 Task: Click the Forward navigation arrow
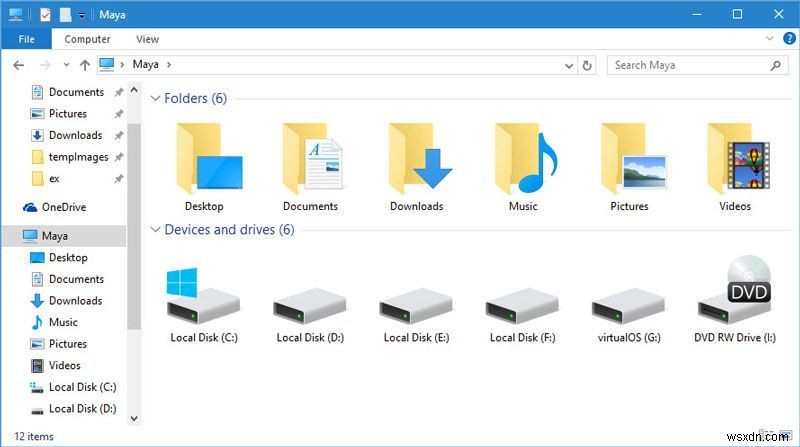click(45, 65)
